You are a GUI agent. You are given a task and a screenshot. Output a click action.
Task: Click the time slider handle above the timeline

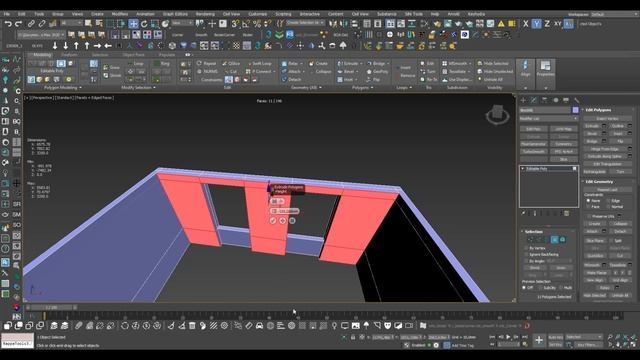coord(51,307)
